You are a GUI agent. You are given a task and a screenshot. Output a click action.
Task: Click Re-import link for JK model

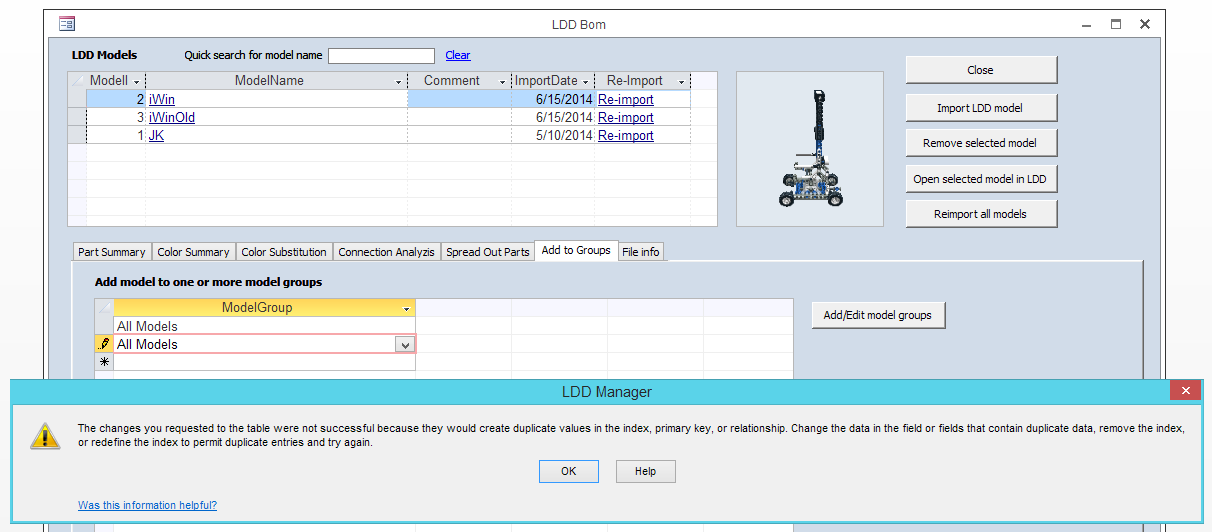pyautogui.click(x=626, y=135)
